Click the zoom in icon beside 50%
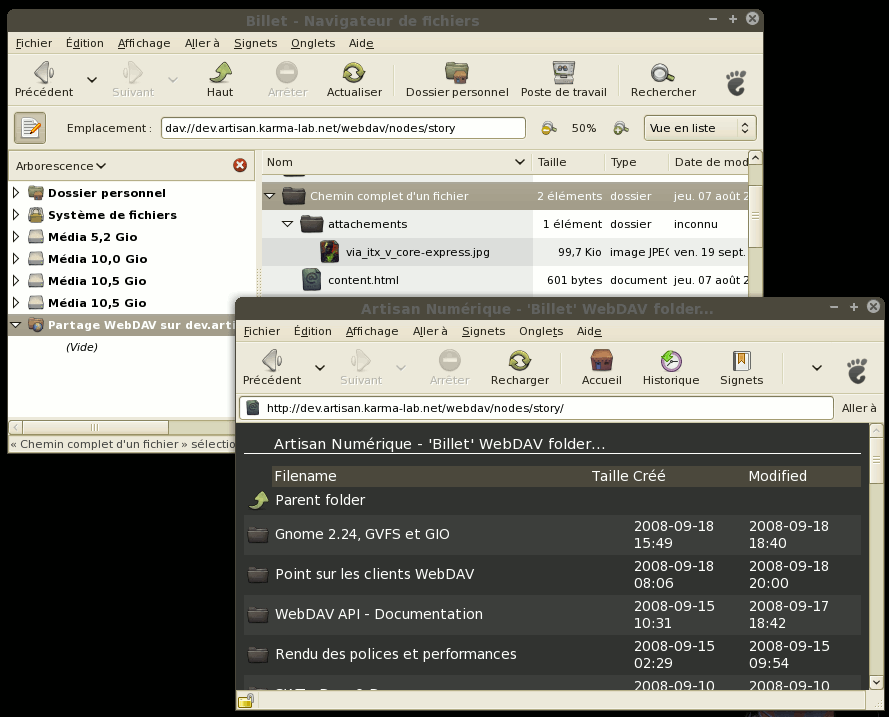This screenshot has width=889, height=717. pyautogui.click(x=621, y=128)
